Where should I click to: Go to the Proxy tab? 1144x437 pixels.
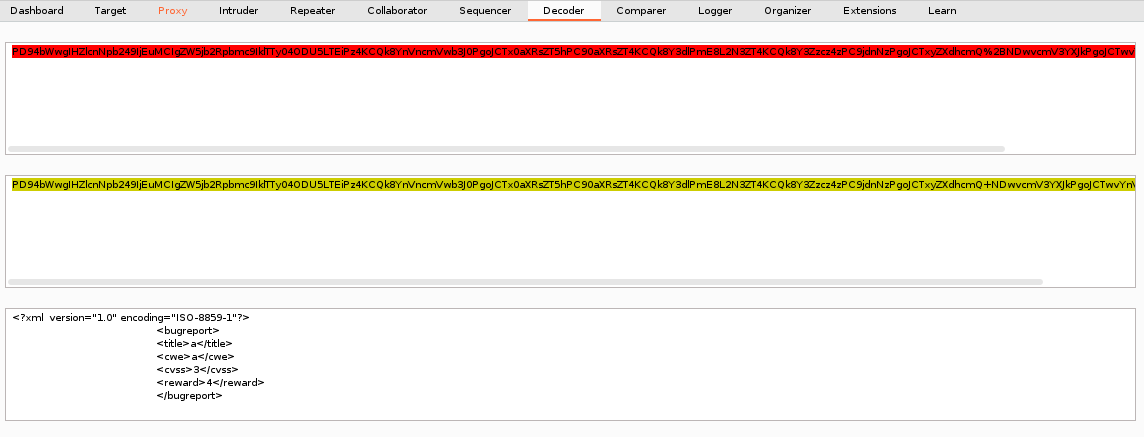tap(172, 11)
